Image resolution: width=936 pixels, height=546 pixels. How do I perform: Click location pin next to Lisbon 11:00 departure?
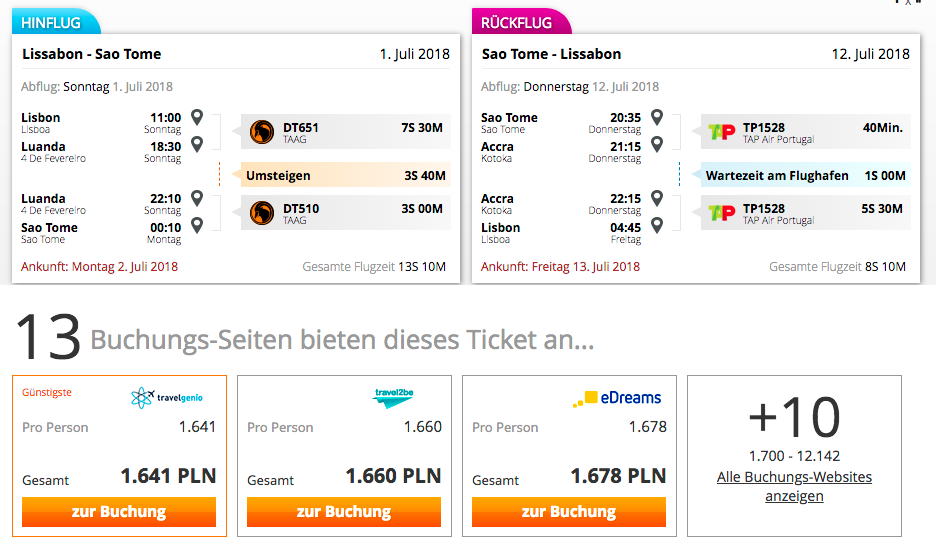tap(197, 117)
